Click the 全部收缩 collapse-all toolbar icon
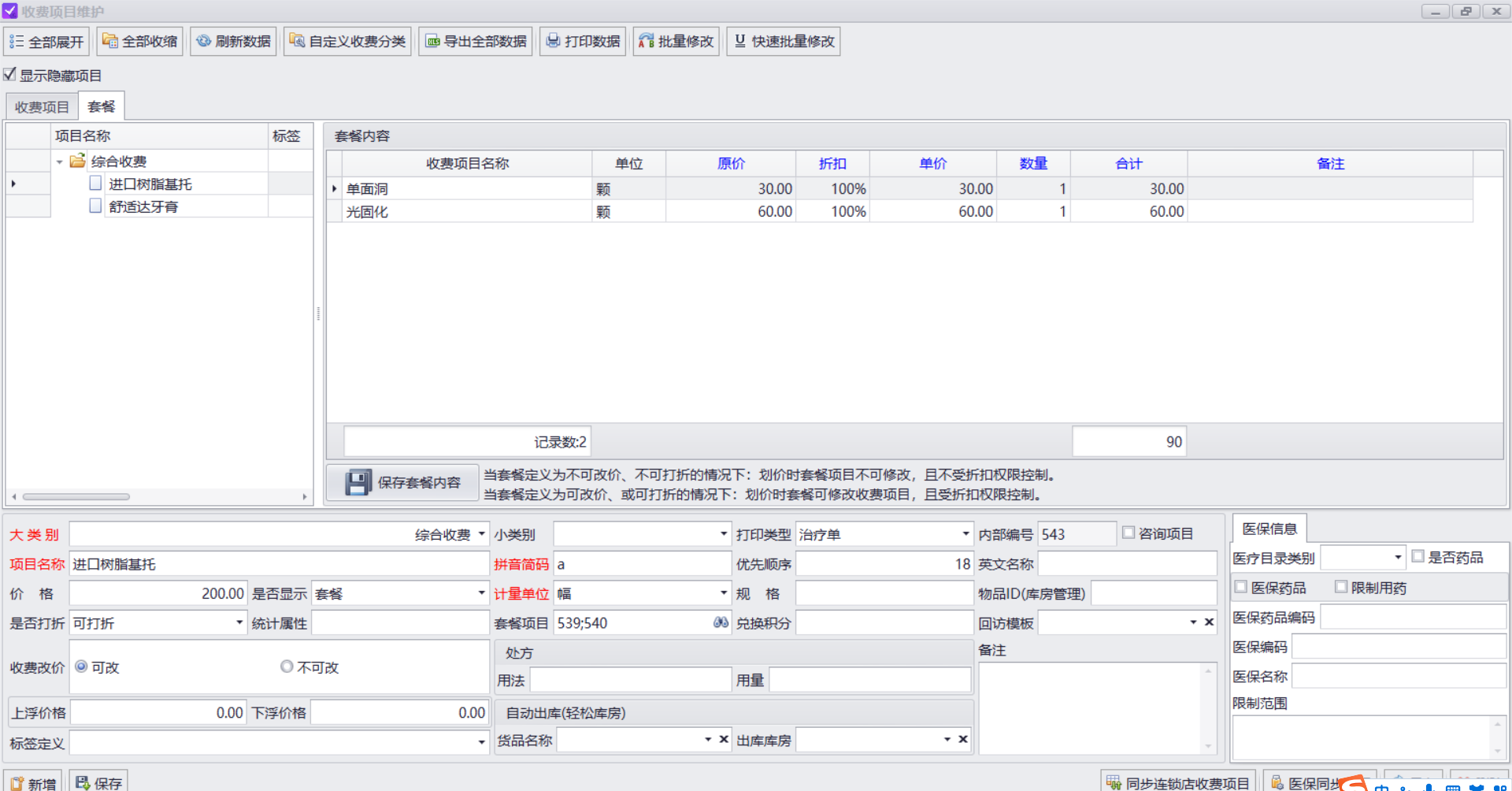The height and width of the screenshot is (791, 1512). coord(110,41)
